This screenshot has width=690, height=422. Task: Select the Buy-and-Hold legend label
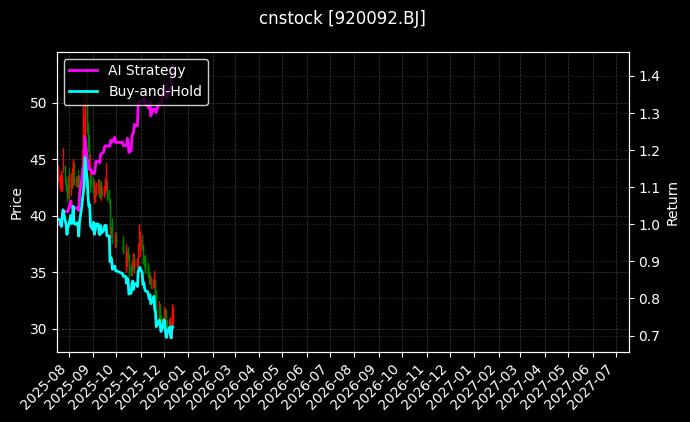[155, 90]
